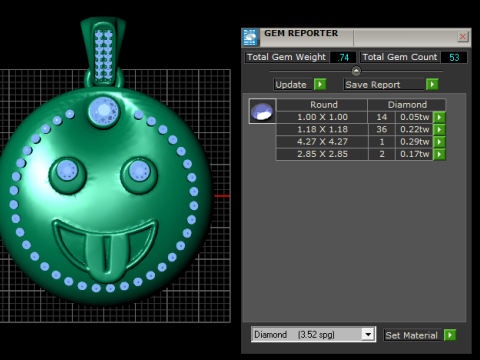Click the Set Material button
Image resolution: width=480 pixels, height=360 pixels.
(413, 335)
